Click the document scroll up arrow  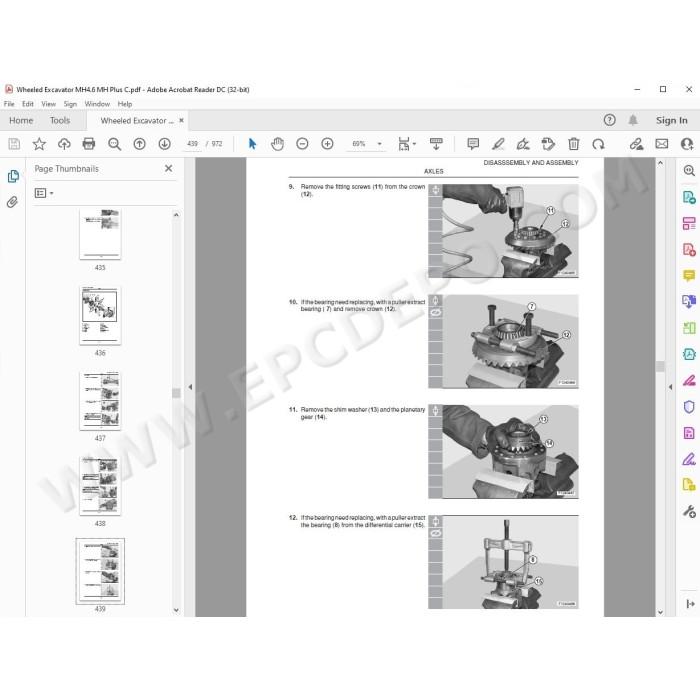660,163
